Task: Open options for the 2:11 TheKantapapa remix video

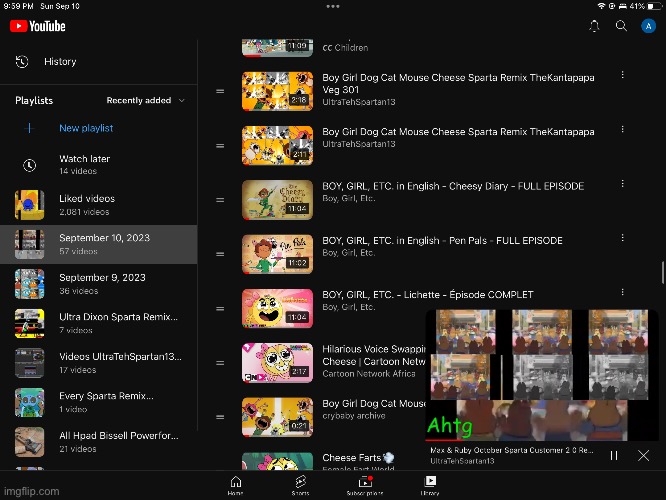Action: point(622,129)
